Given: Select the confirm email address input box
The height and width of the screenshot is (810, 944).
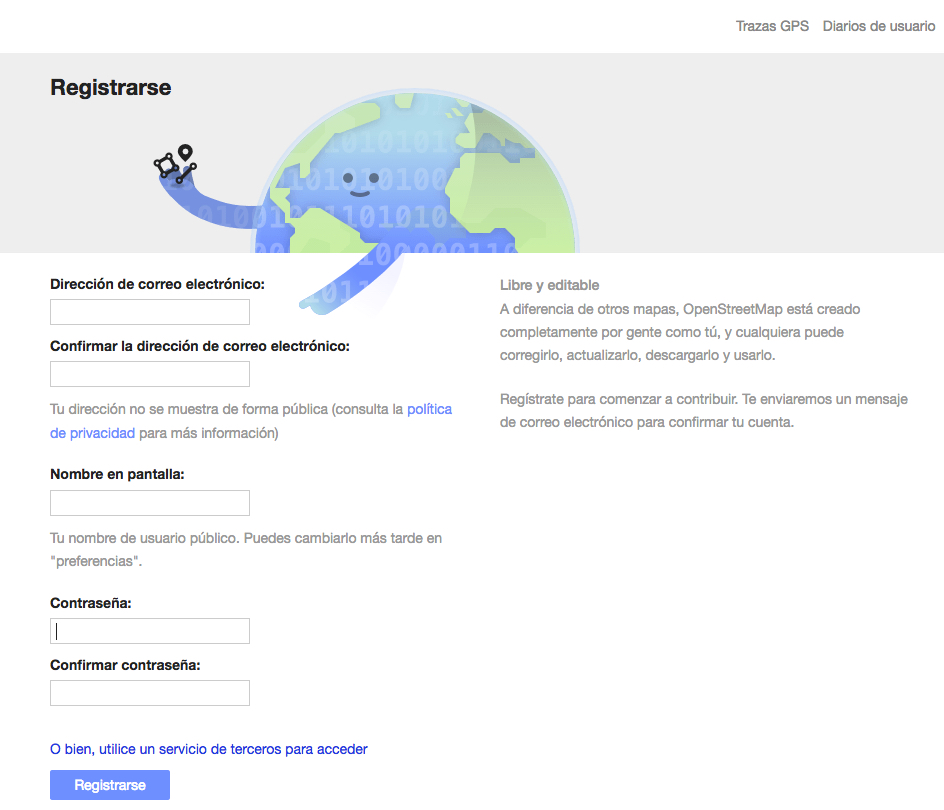Looking at the screenshot, I should point(150,374).
